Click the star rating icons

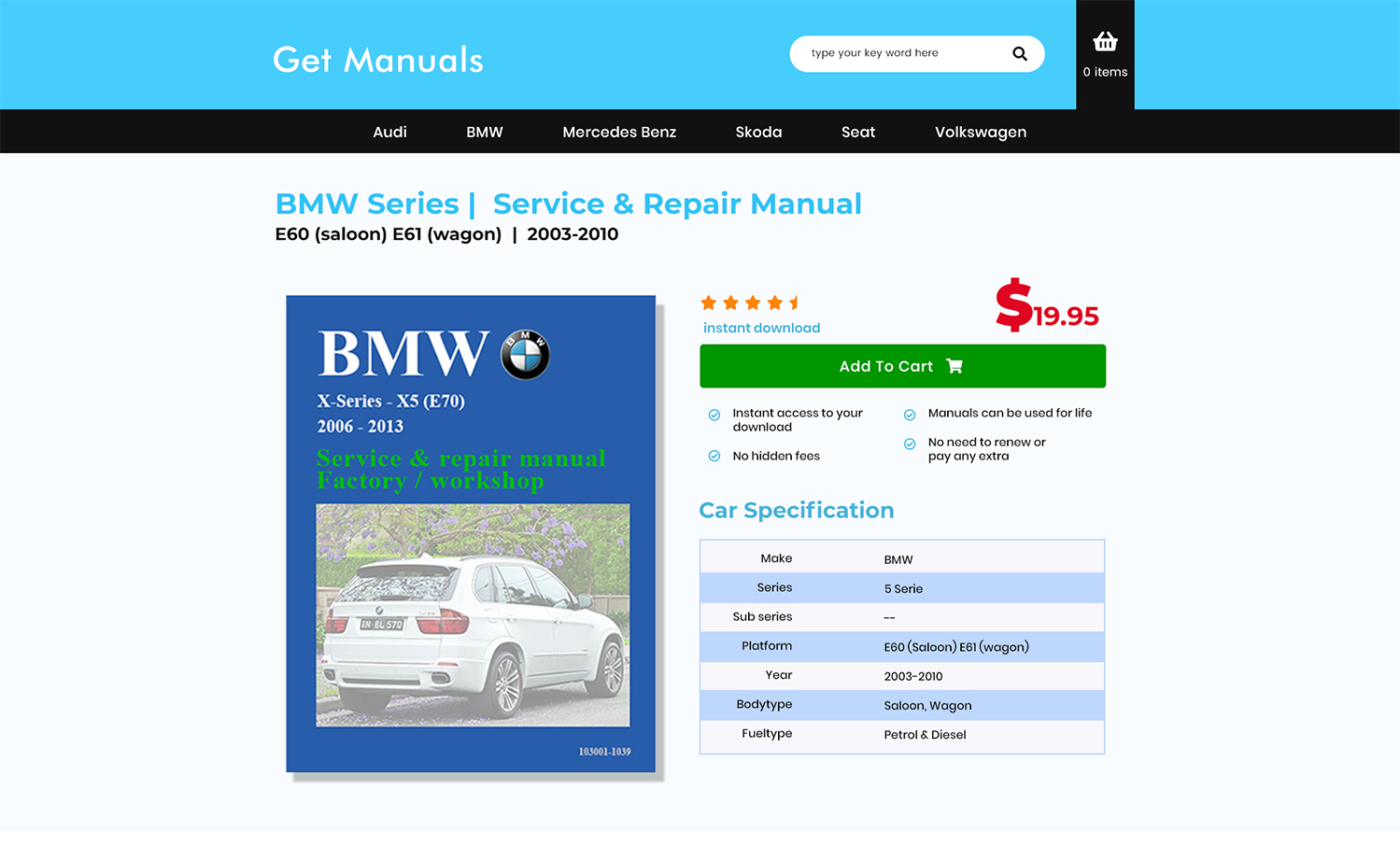(751, 303)
